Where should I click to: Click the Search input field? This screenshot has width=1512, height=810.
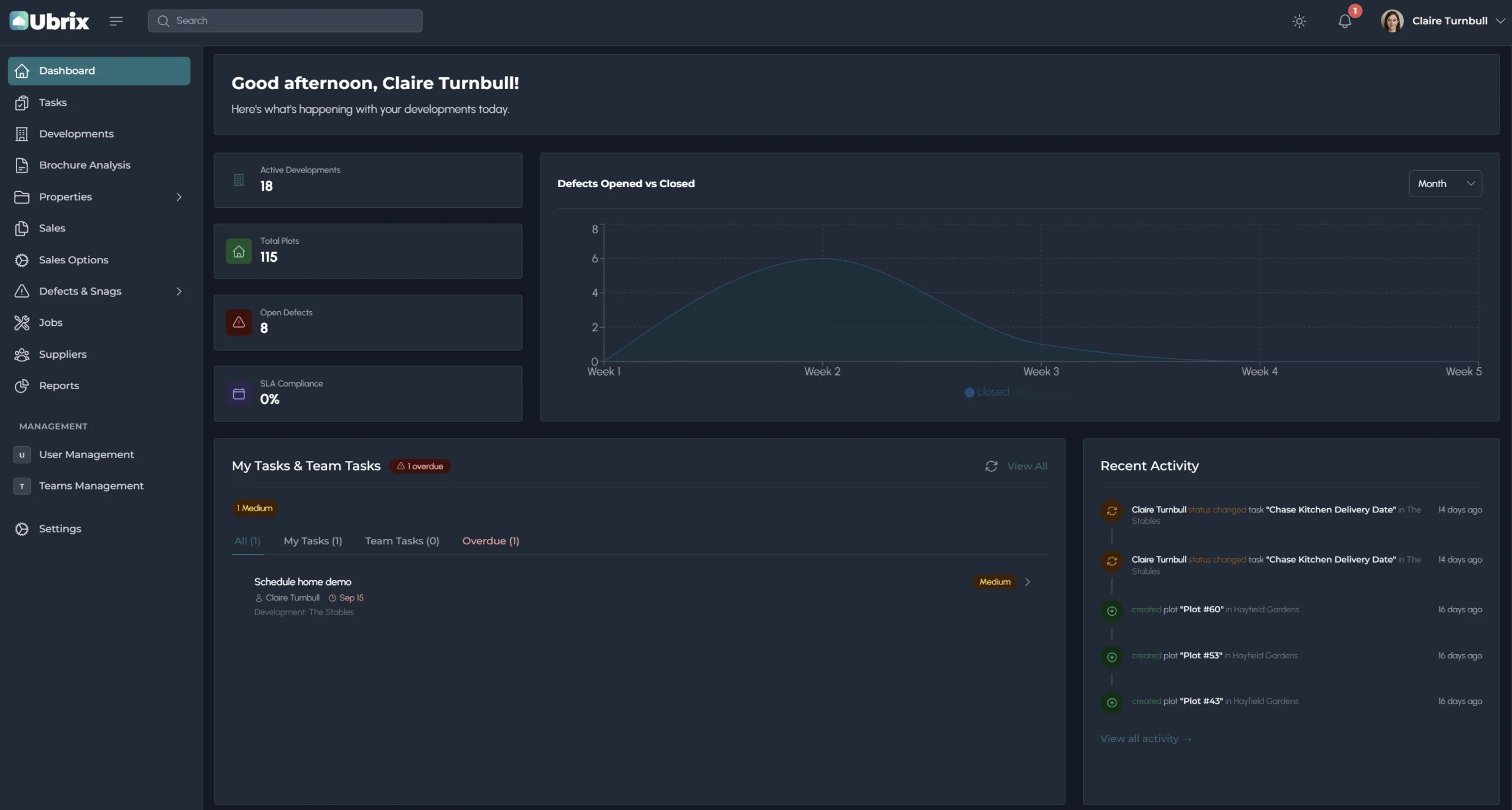(x=285, y=21)
